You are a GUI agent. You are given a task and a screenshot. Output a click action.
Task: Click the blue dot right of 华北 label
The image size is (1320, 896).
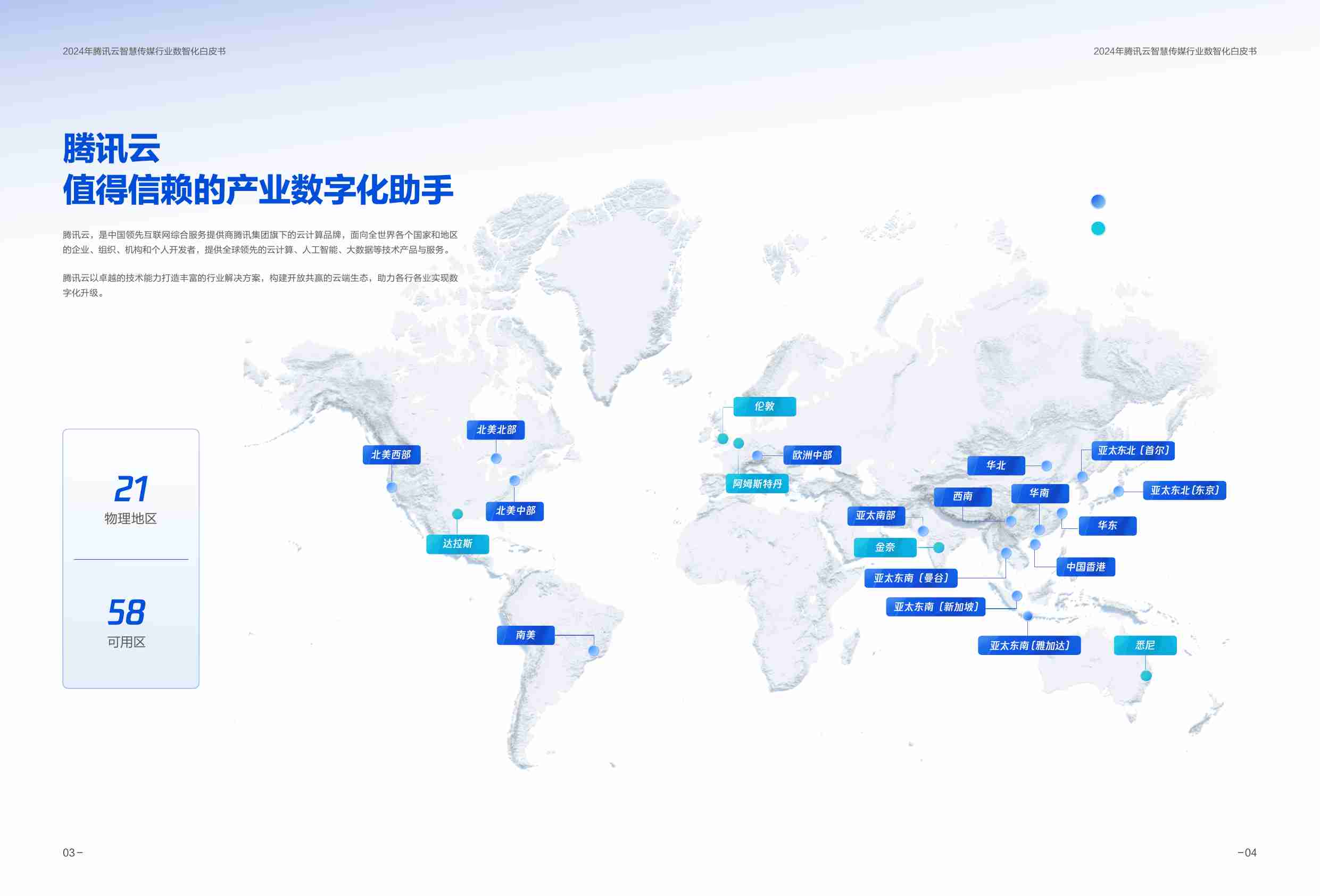(1047, 466)
